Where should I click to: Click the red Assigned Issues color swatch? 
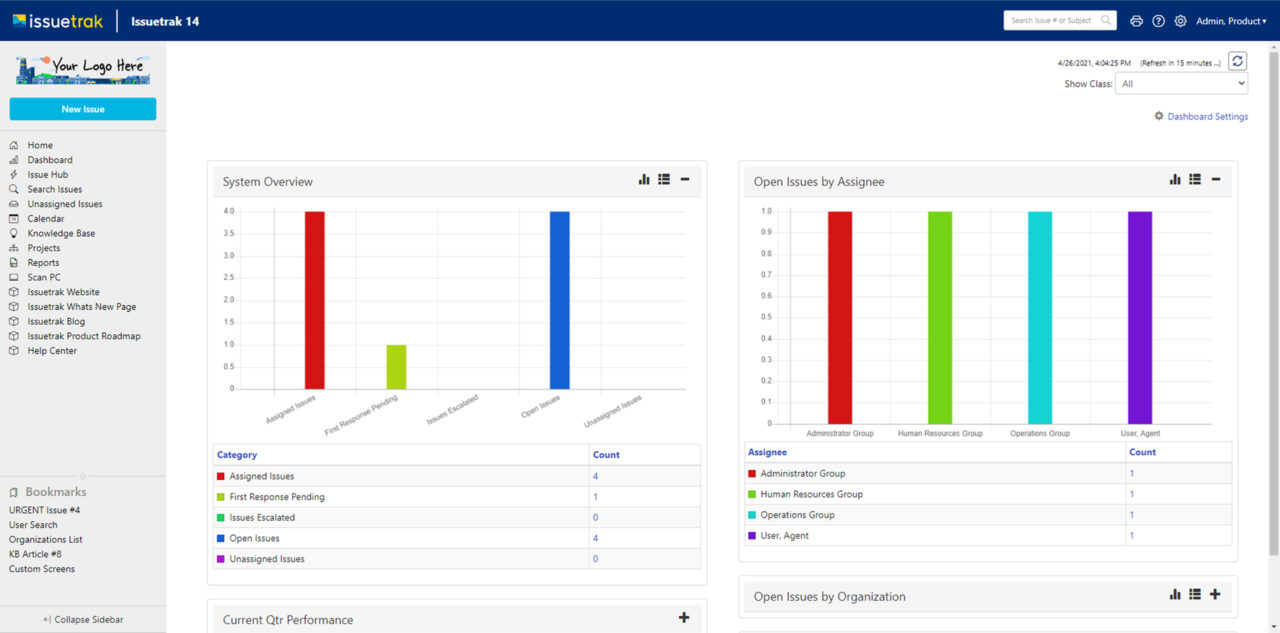click(x=222, y=476)
